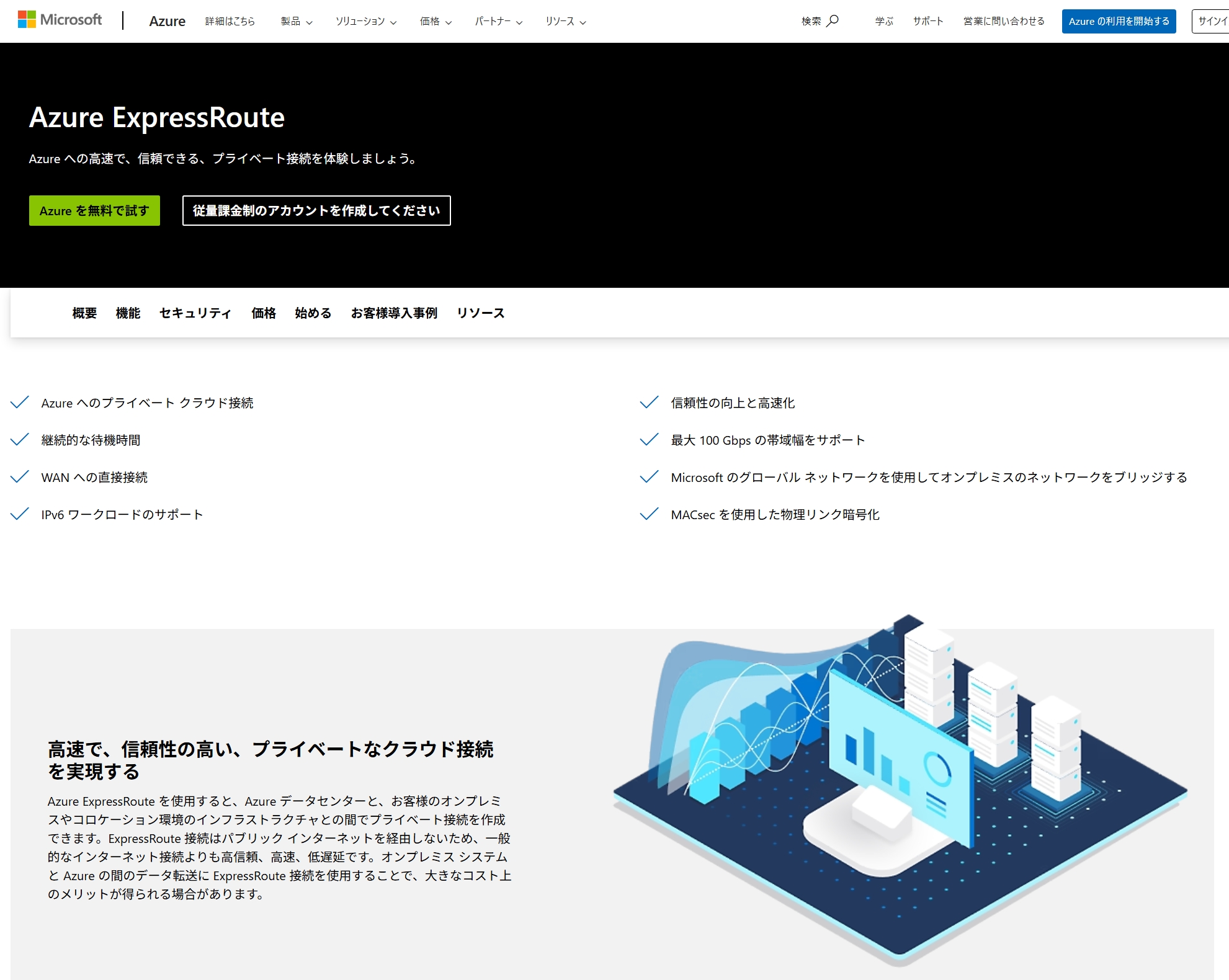Click the search magnifier icon
The image size is (1229, 980).
(833, 21)
